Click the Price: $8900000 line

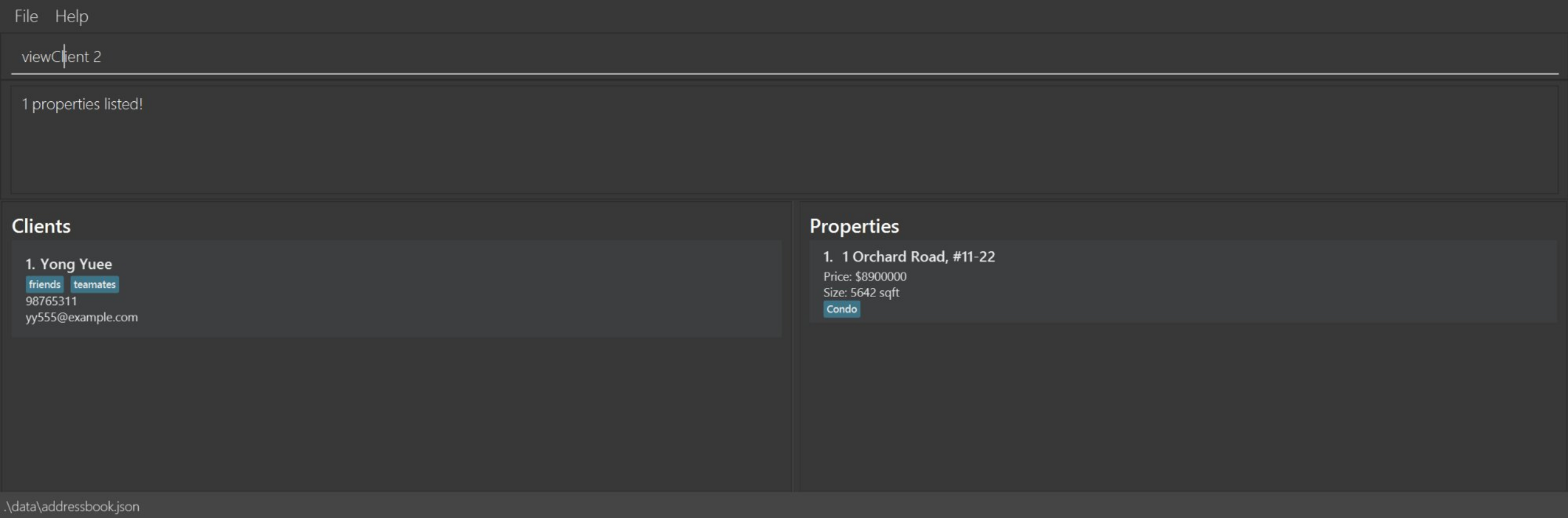[865, 276]
